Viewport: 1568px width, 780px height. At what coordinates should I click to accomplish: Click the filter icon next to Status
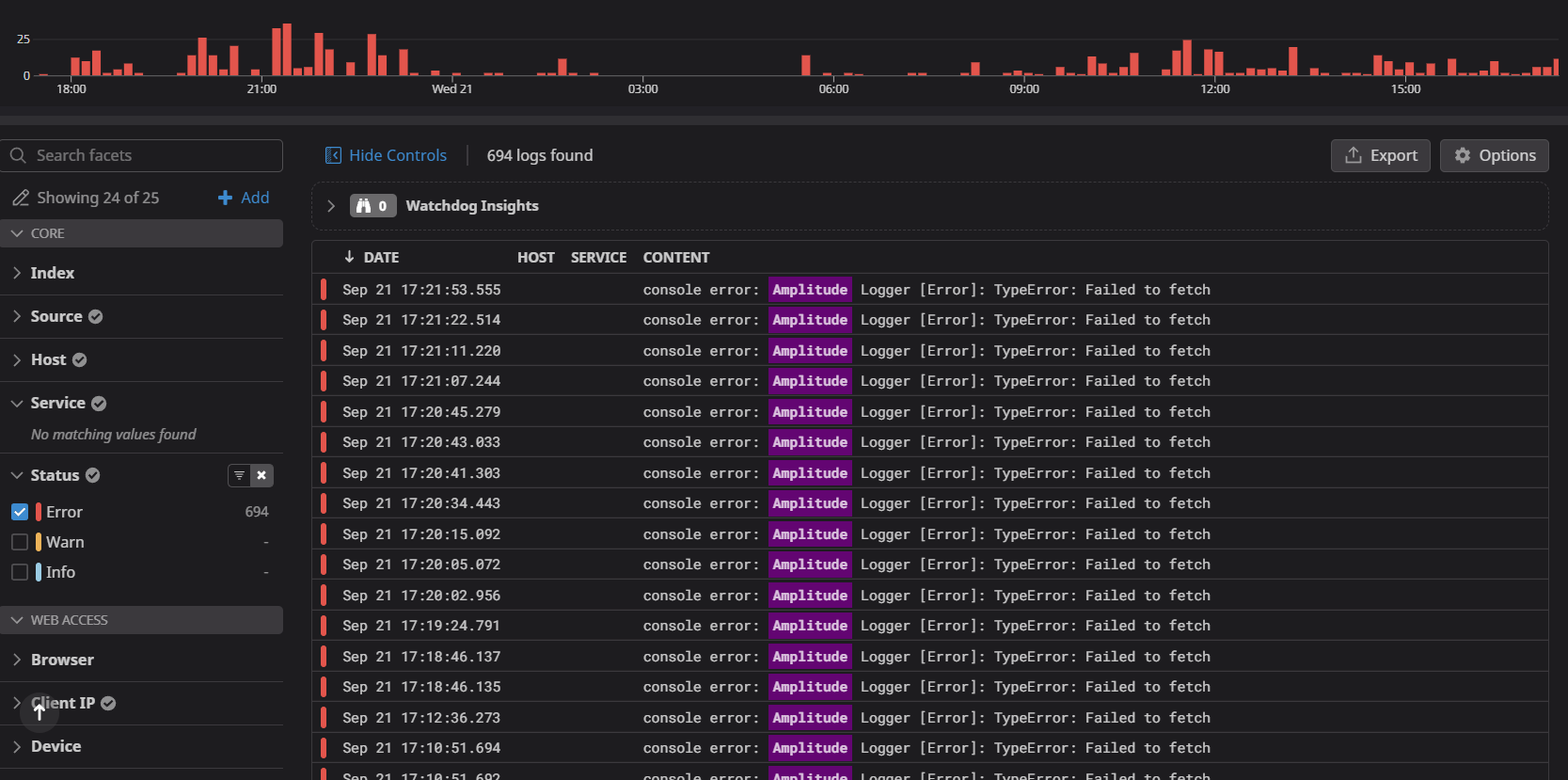coord(239,475)
